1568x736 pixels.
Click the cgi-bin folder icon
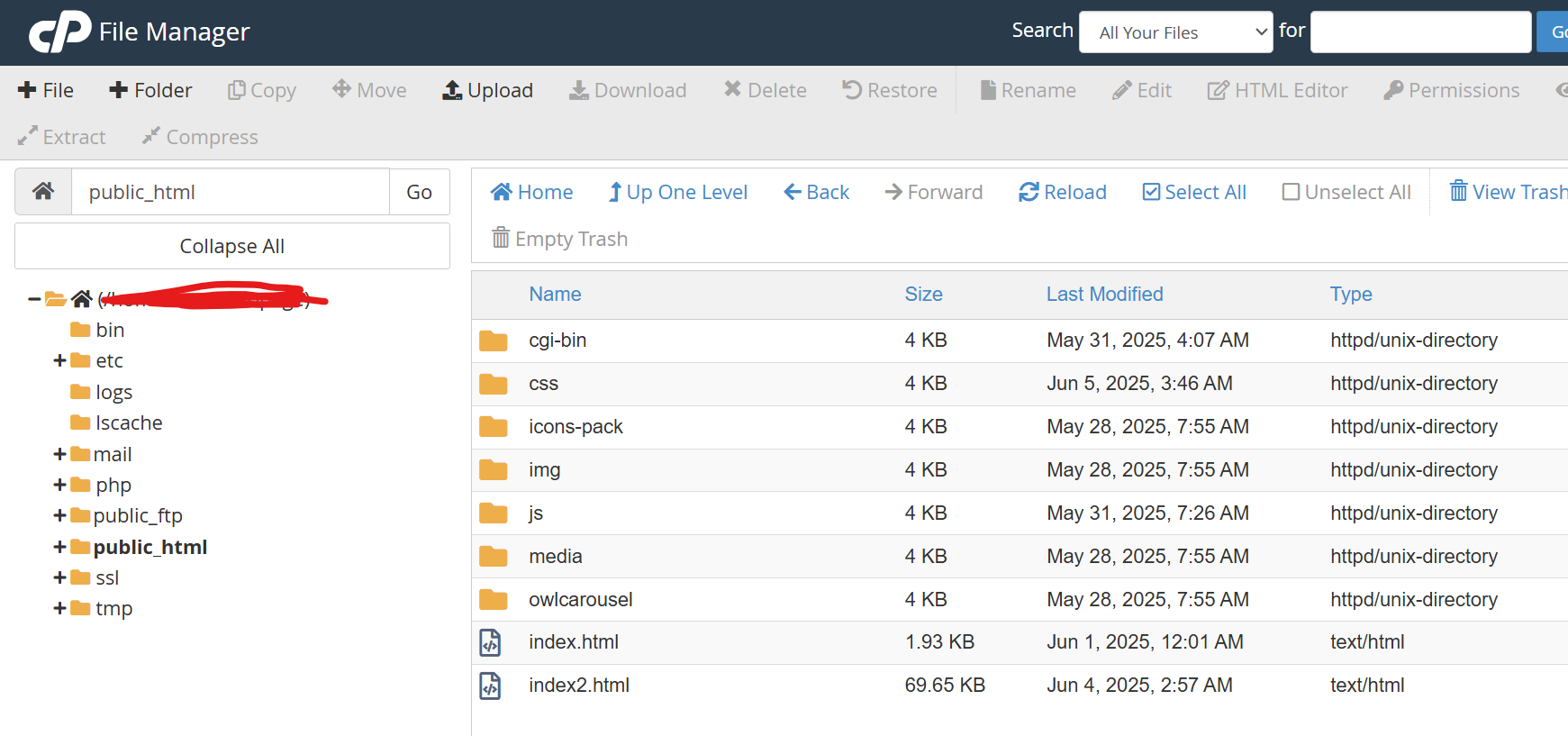493,341
